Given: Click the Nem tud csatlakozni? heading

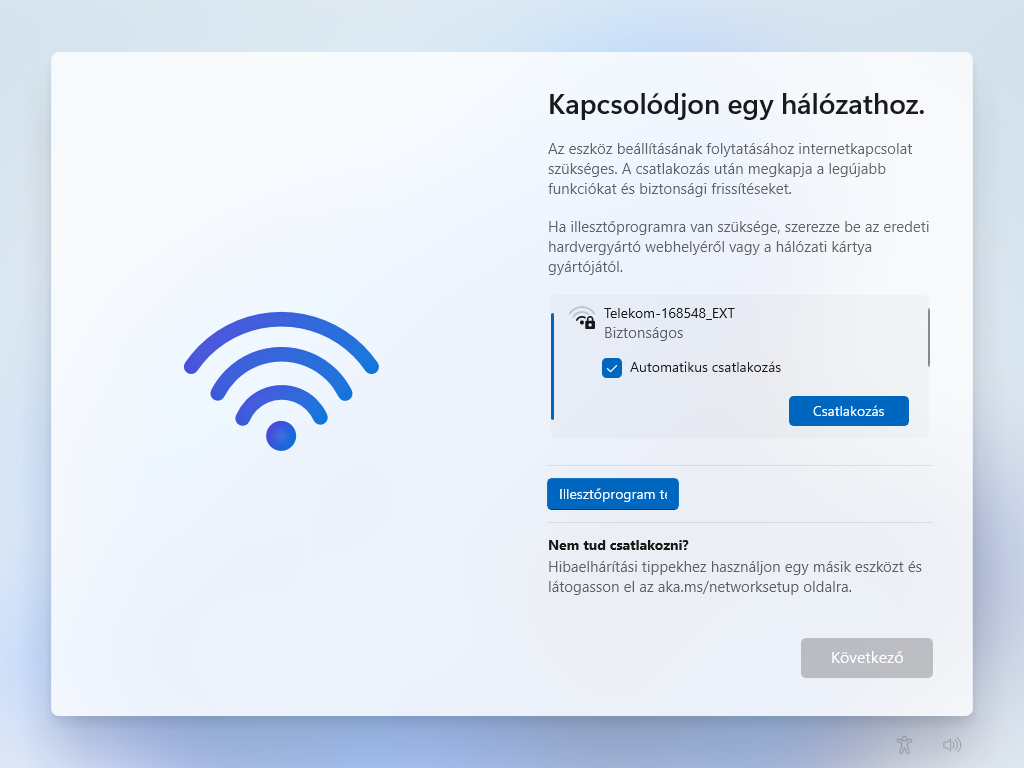Looking at the screenshot, I should click(x=618, y=545).
